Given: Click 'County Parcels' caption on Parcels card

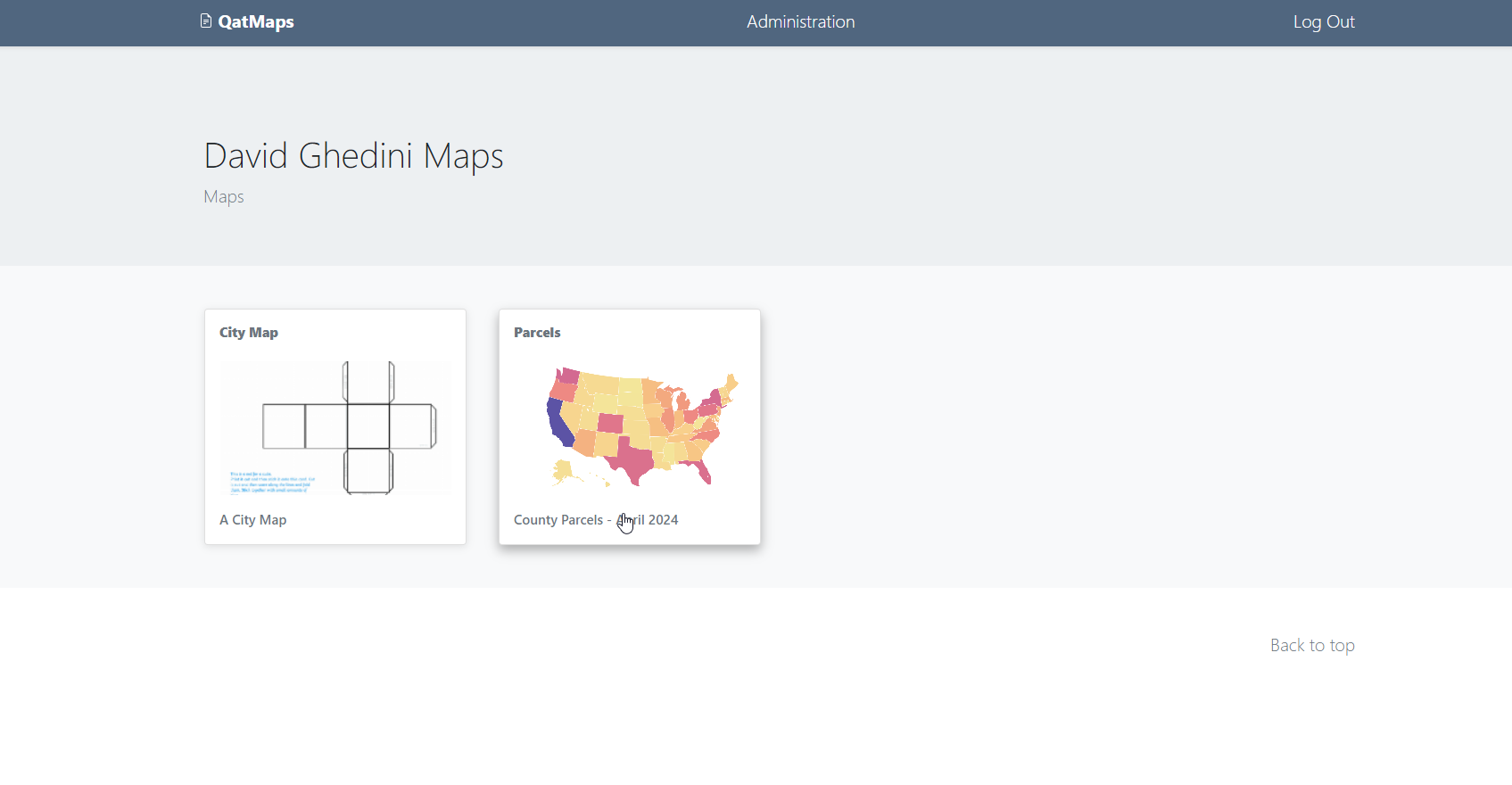Looking at the screenshot, I should click(558, 520).
